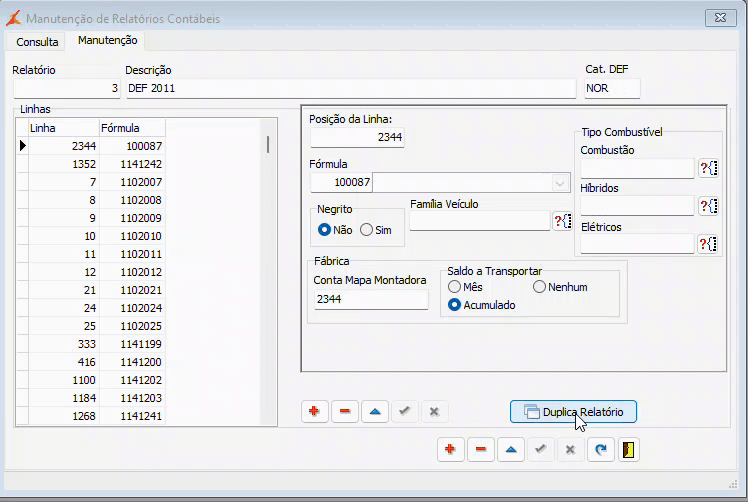Screen dimensions: 748x502
Task: Click the Descrição field with DEF 2011
Action: [x=351, y=88]
